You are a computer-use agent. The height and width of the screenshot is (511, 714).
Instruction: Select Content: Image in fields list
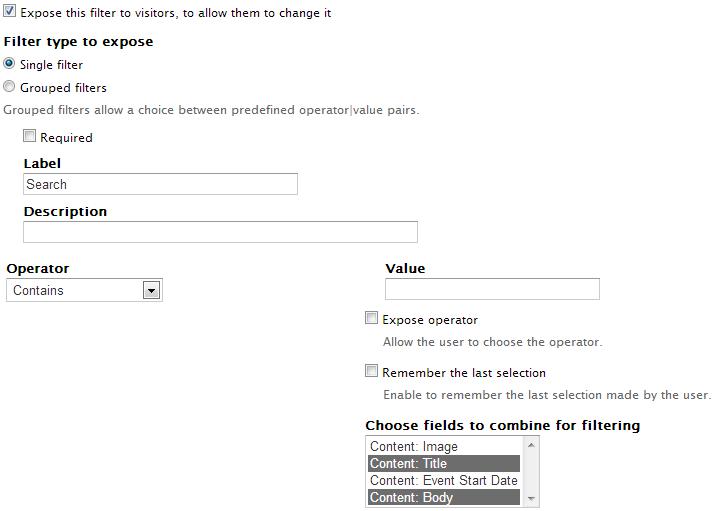coord(444,446)
